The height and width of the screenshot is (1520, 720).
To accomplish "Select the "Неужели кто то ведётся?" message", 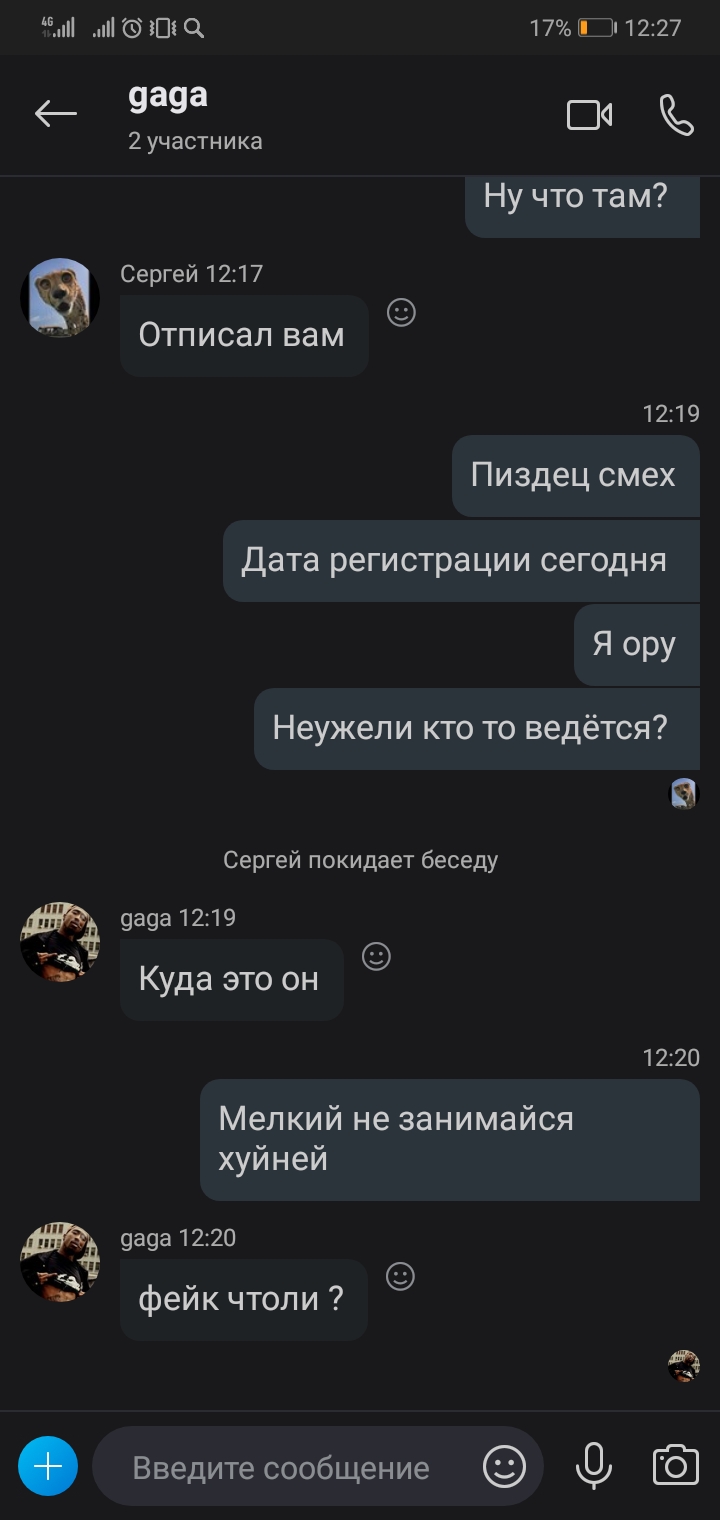I will (x=477, y=728).
